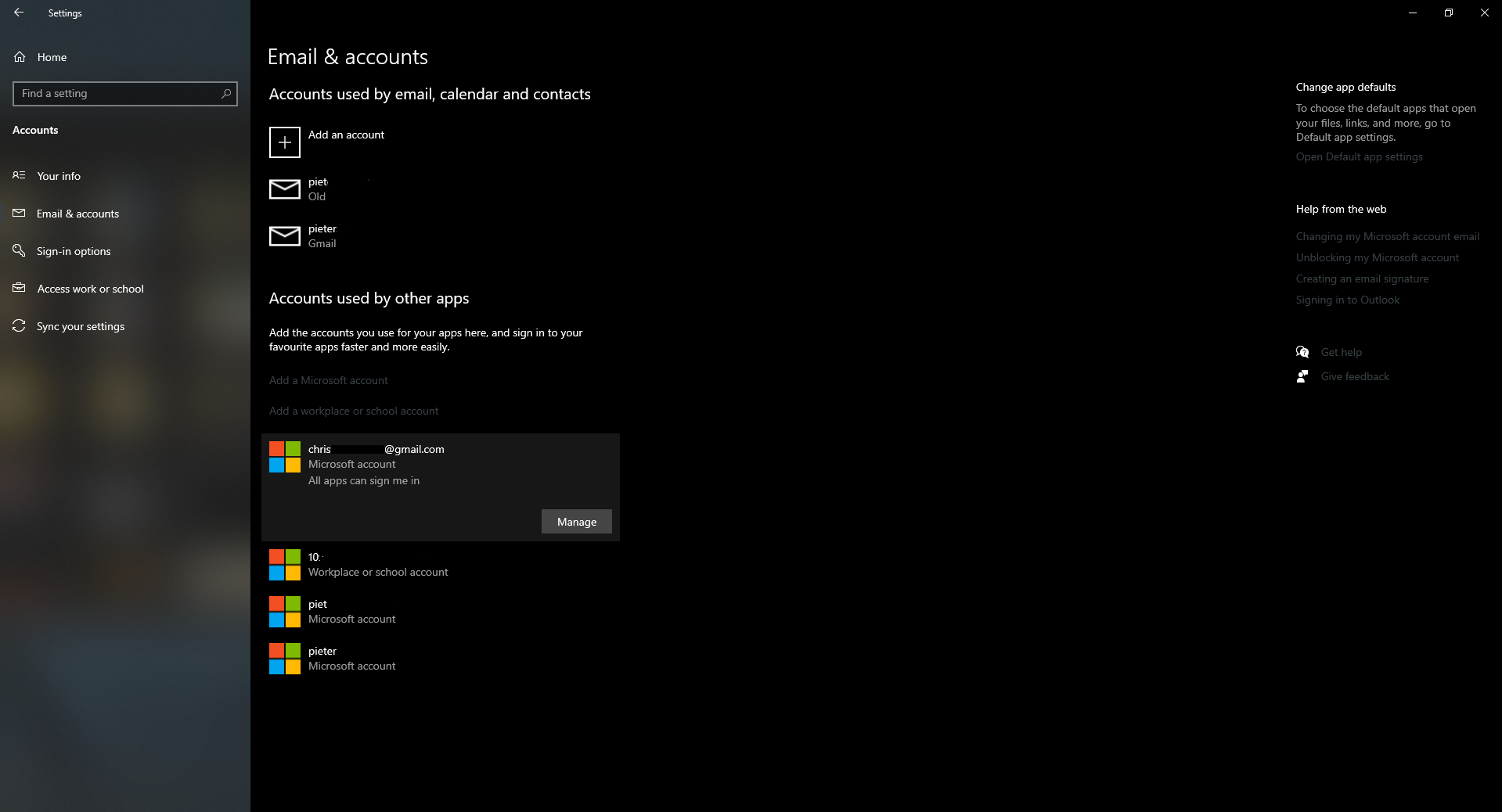Click Manage for the chris account
Screen dimensions: 1502x812
(x=577, y=522)
